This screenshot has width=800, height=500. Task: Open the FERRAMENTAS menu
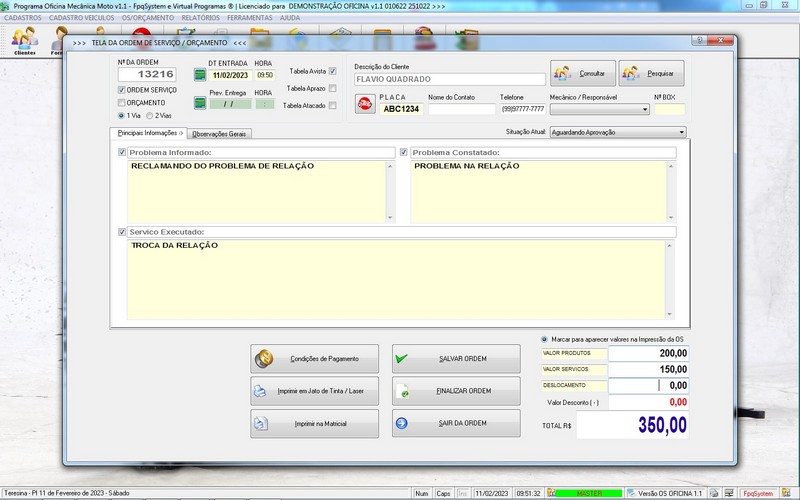pos(250,18)
